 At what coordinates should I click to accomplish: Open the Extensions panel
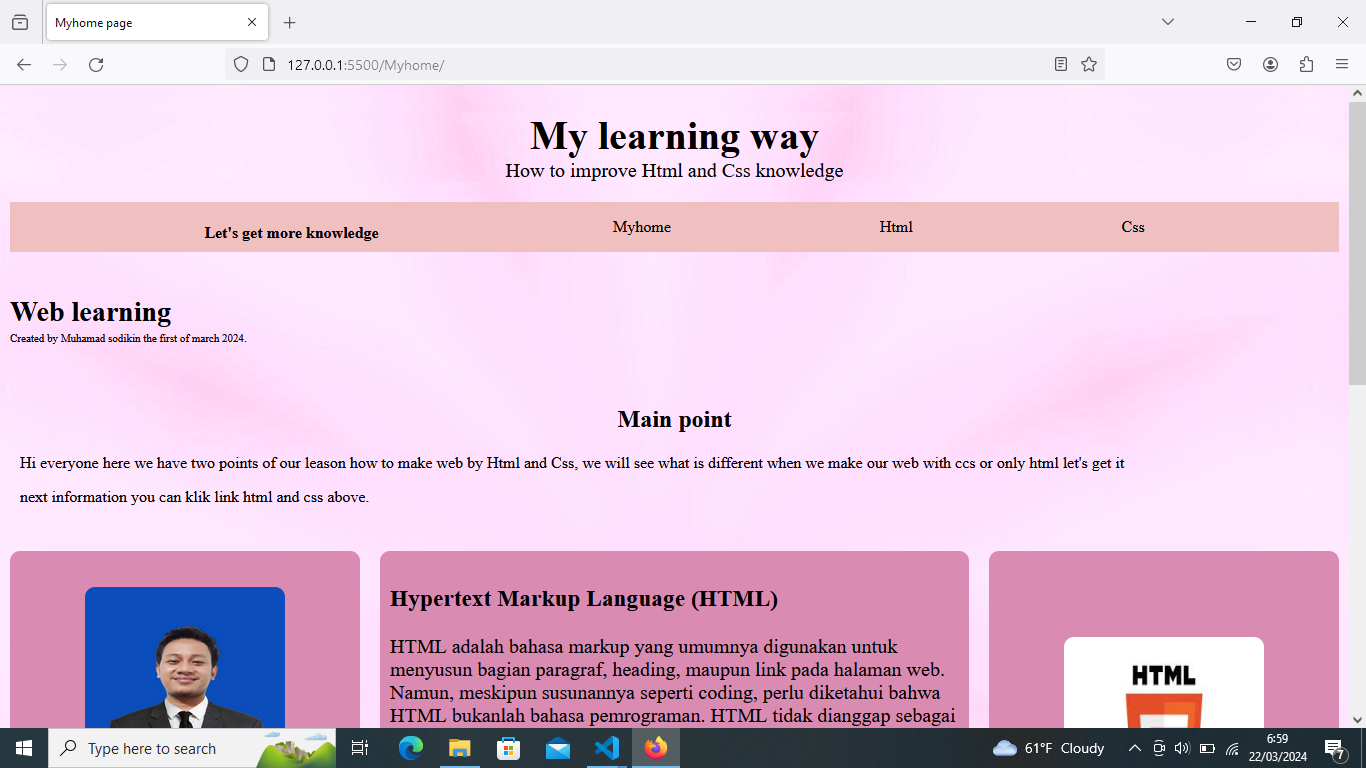click(x=1306, y=65)
